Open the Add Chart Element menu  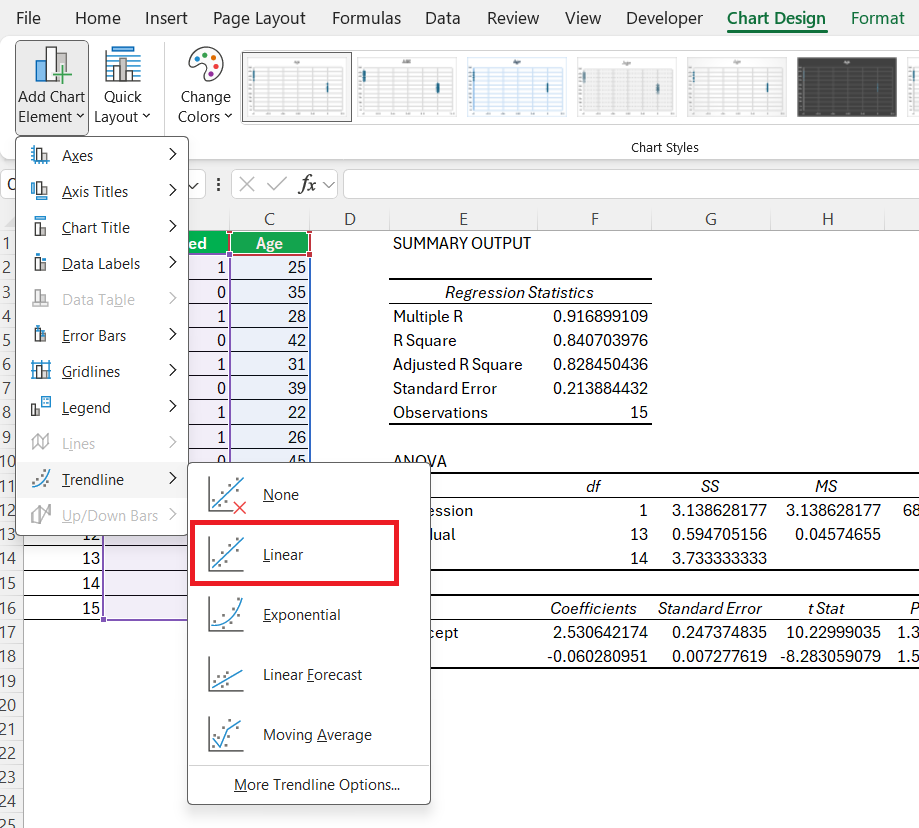(52, 87)
